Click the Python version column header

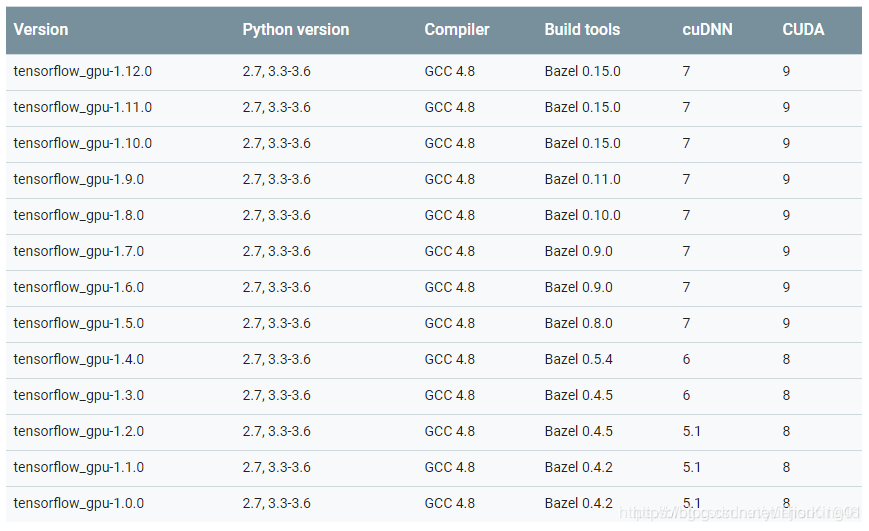pos(295,29)
